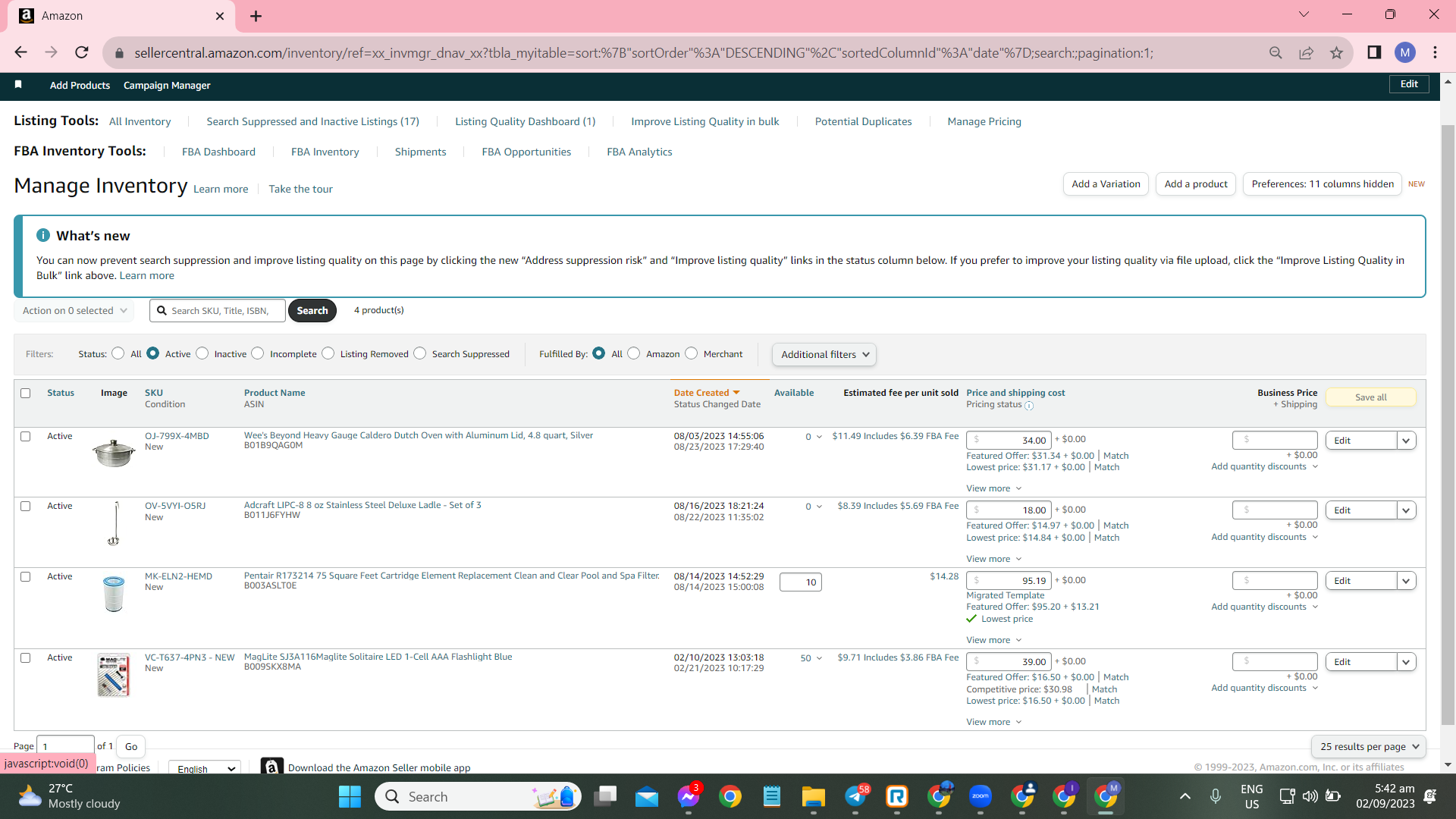The width and height of the screenshot is (1456, 819).
Task: Tick the checkbox for the Pentair Filter row
Action: tap(26, 576)
